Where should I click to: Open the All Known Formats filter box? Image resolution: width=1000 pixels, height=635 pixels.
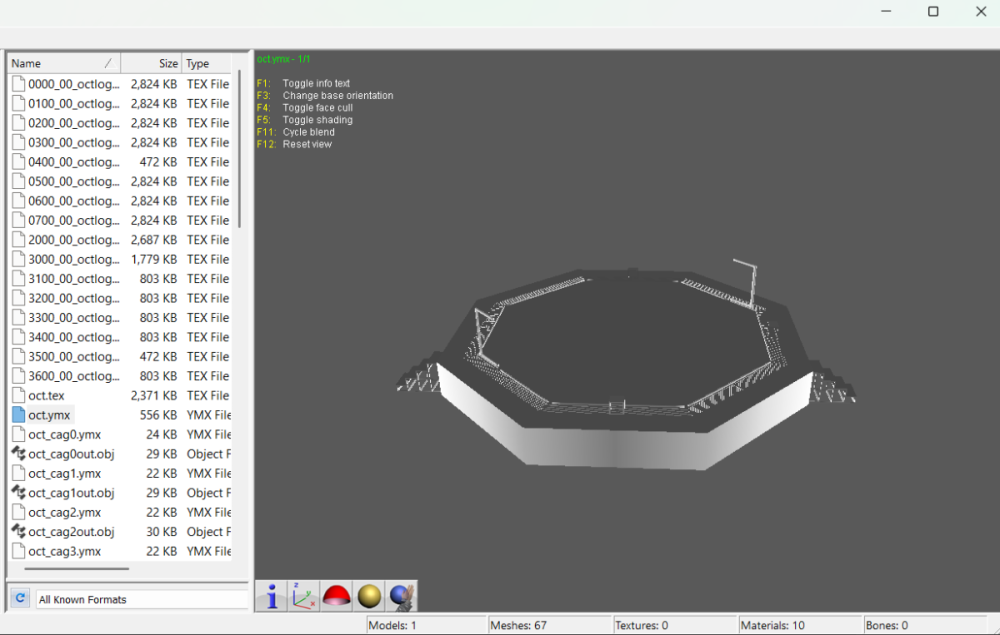pyautogui.click(x=142, y=599)
